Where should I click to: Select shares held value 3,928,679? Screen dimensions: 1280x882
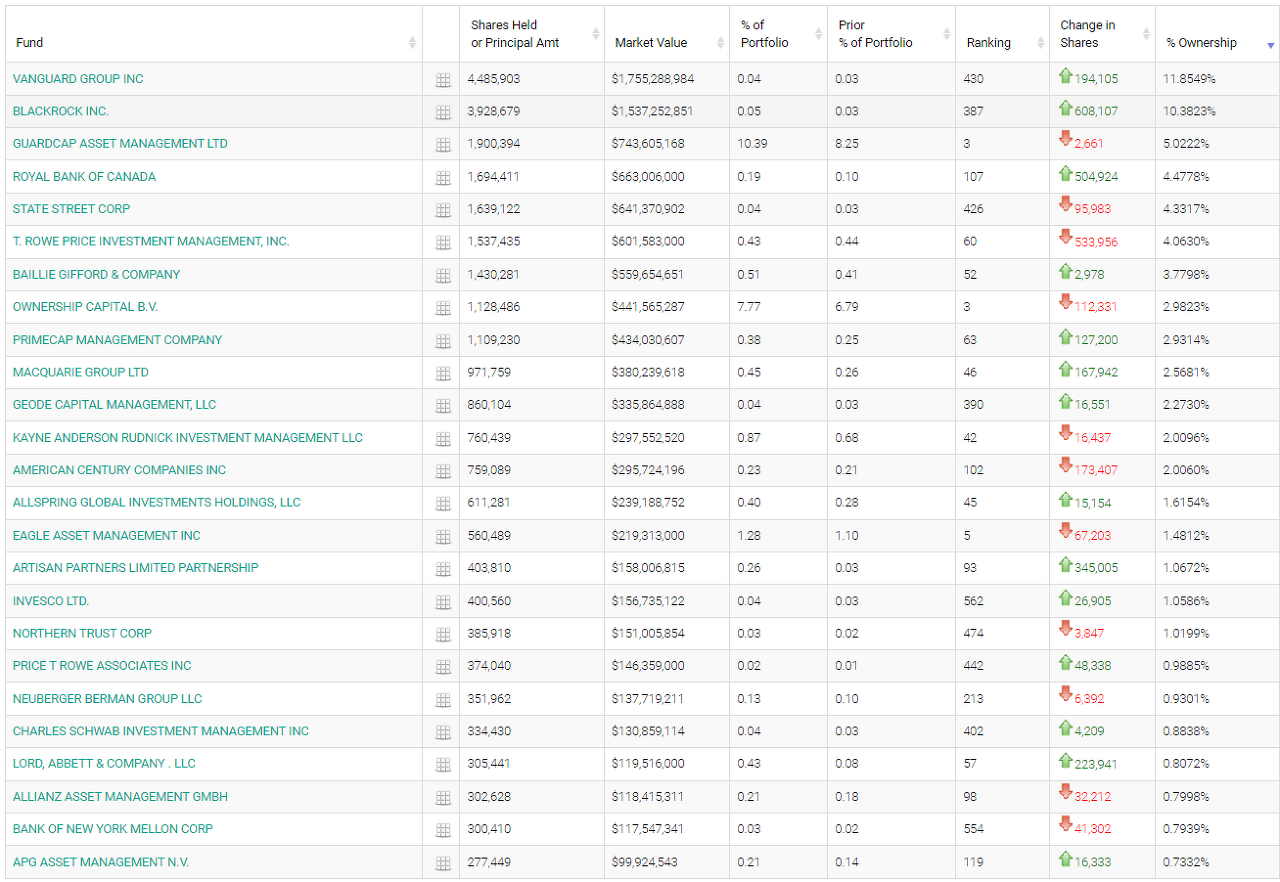click(494, 111)
